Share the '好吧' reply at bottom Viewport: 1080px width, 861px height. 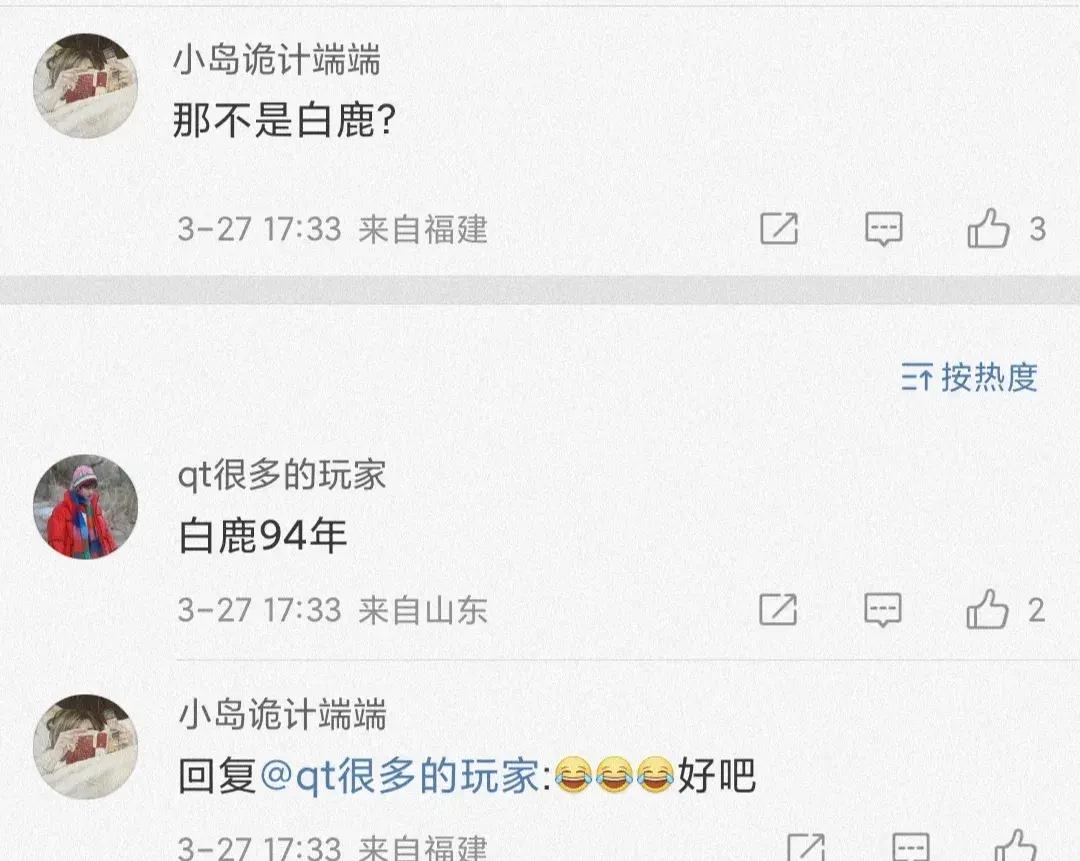click(x=806, y=847)
